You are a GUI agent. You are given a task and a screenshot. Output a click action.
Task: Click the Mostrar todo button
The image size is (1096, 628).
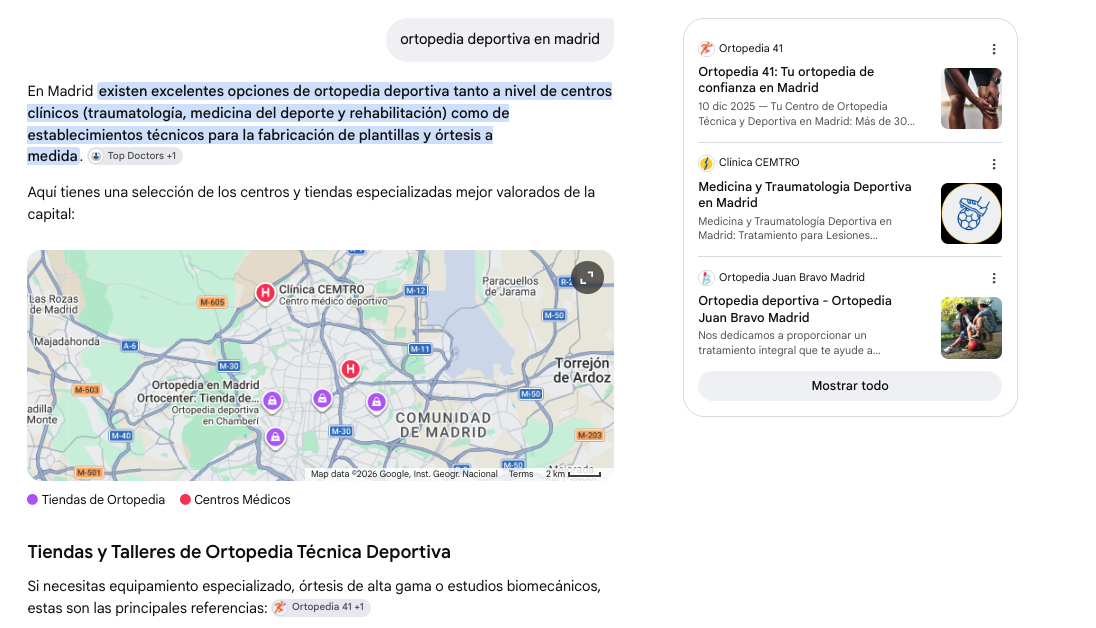[849, 385]
